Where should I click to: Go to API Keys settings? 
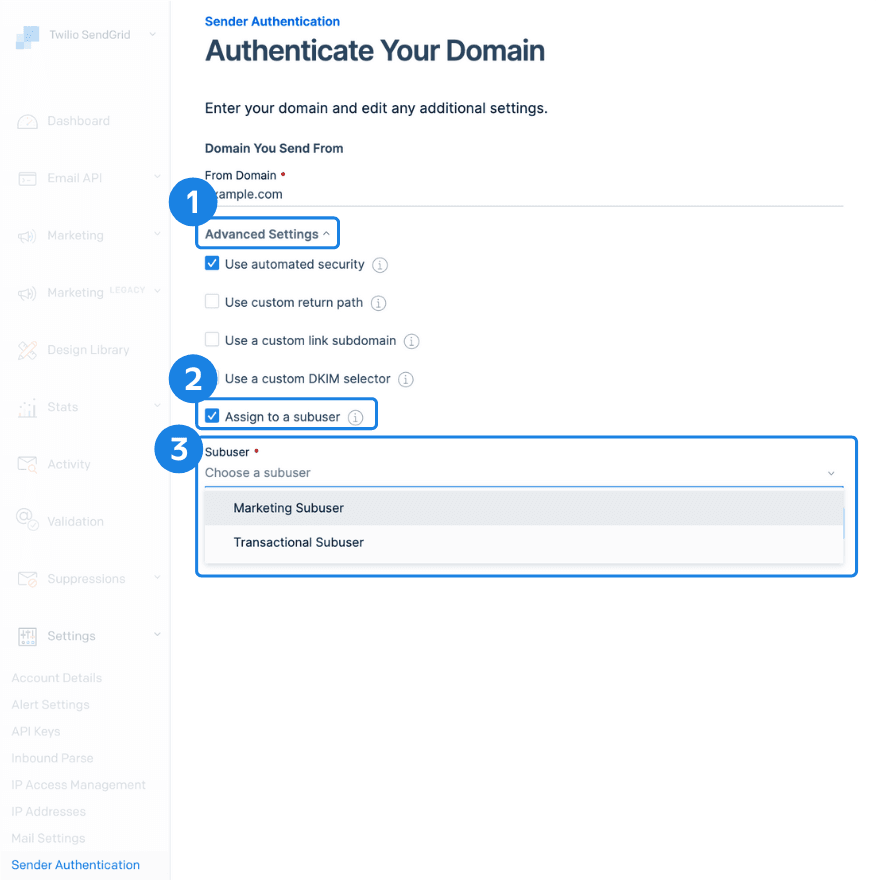point(35,731)
